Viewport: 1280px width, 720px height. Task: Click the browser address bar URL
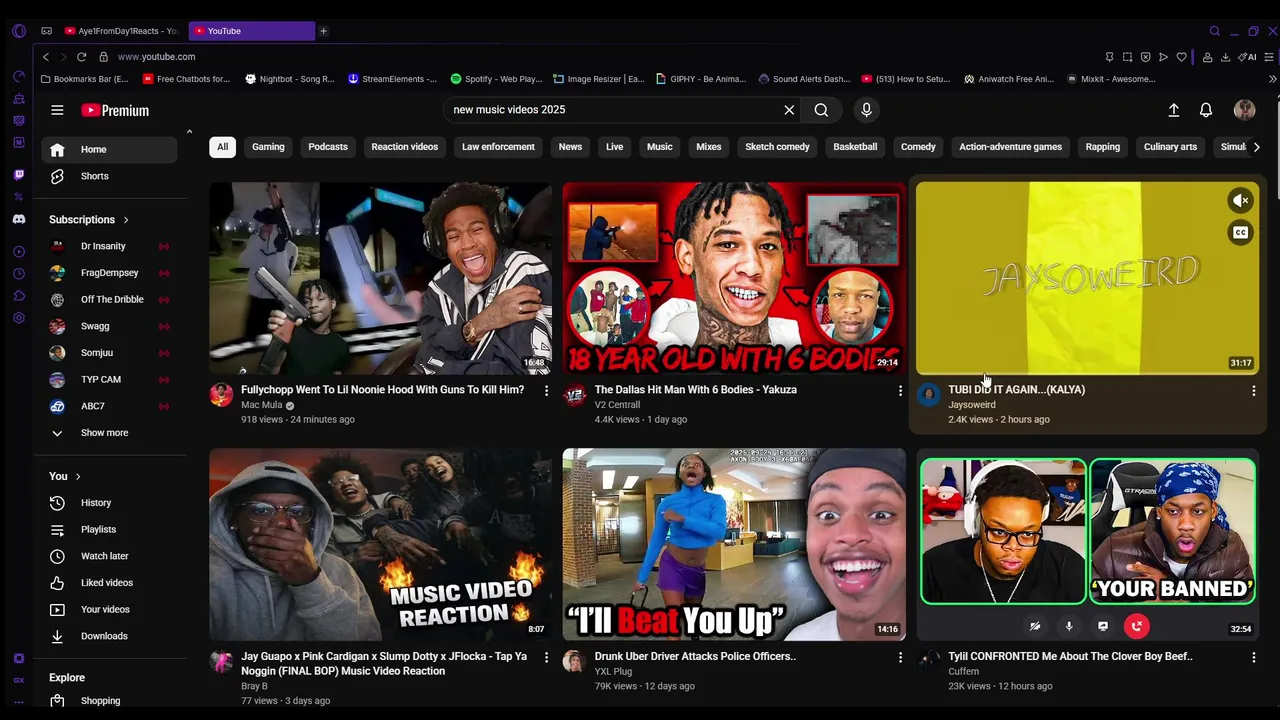[156, 57]
